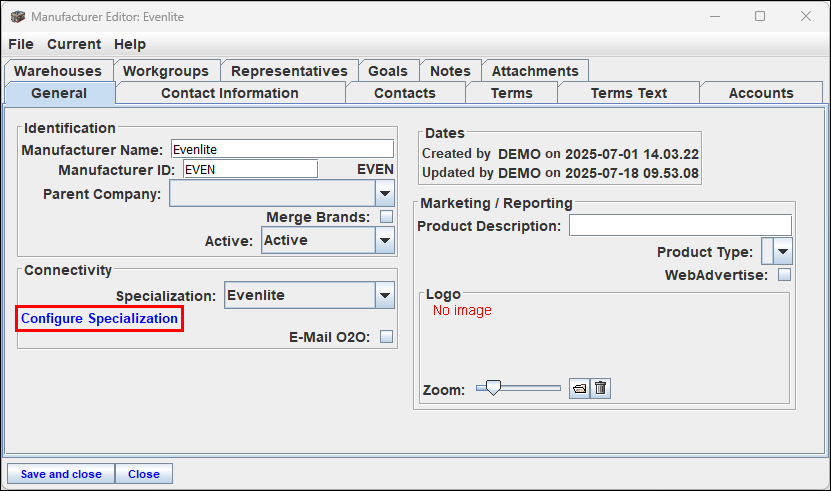Click the Manufacturer Editor app icon in title bar

tap(17, 16)
